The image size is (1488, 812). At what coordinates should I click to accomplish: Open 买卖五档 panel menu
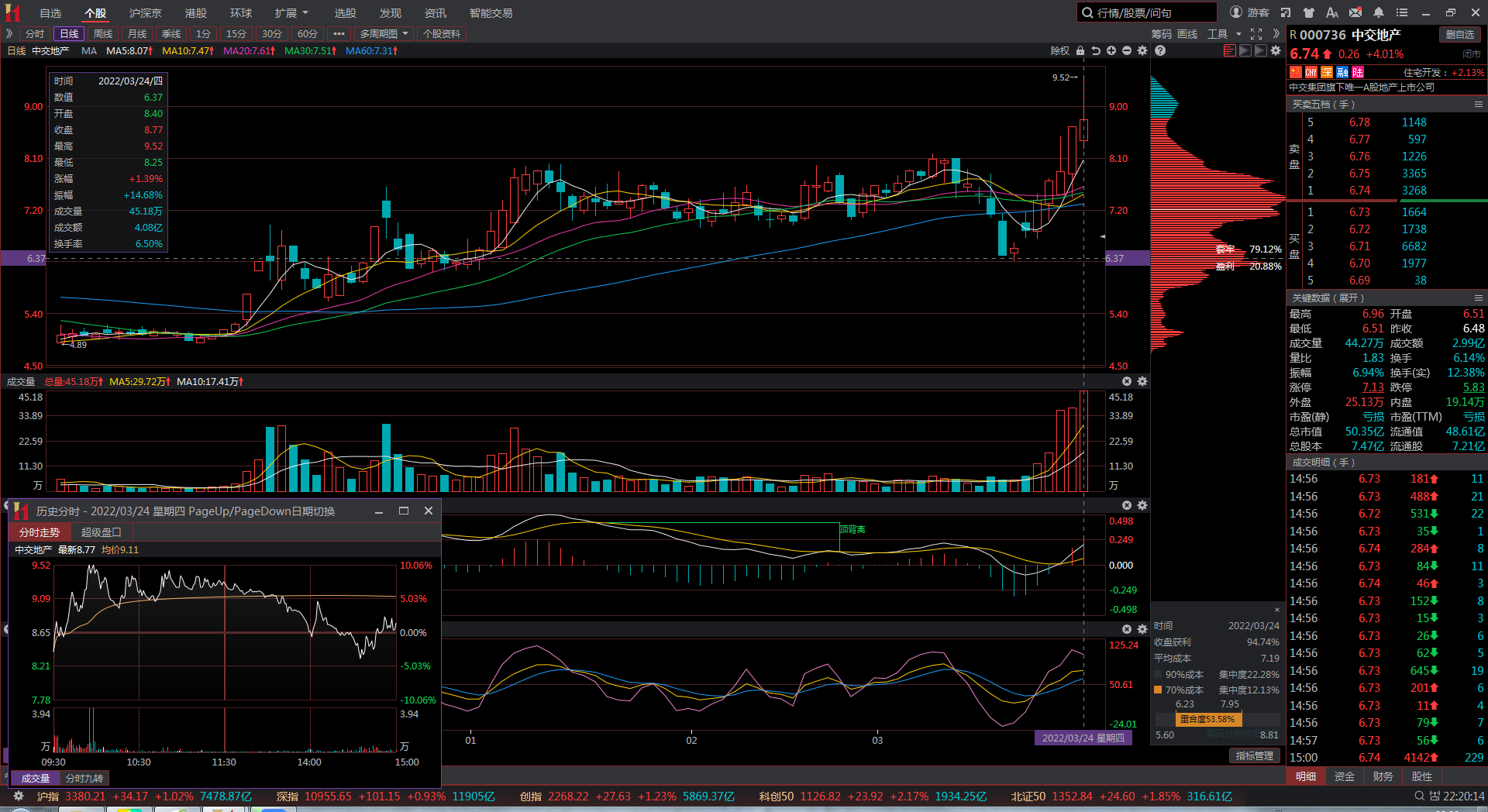[x=1478, y=105]
